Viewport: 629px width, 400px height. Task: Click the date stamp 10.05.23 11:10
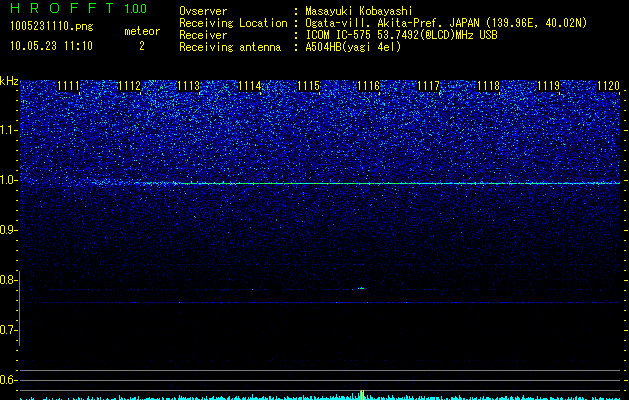[x=51, y=46]
